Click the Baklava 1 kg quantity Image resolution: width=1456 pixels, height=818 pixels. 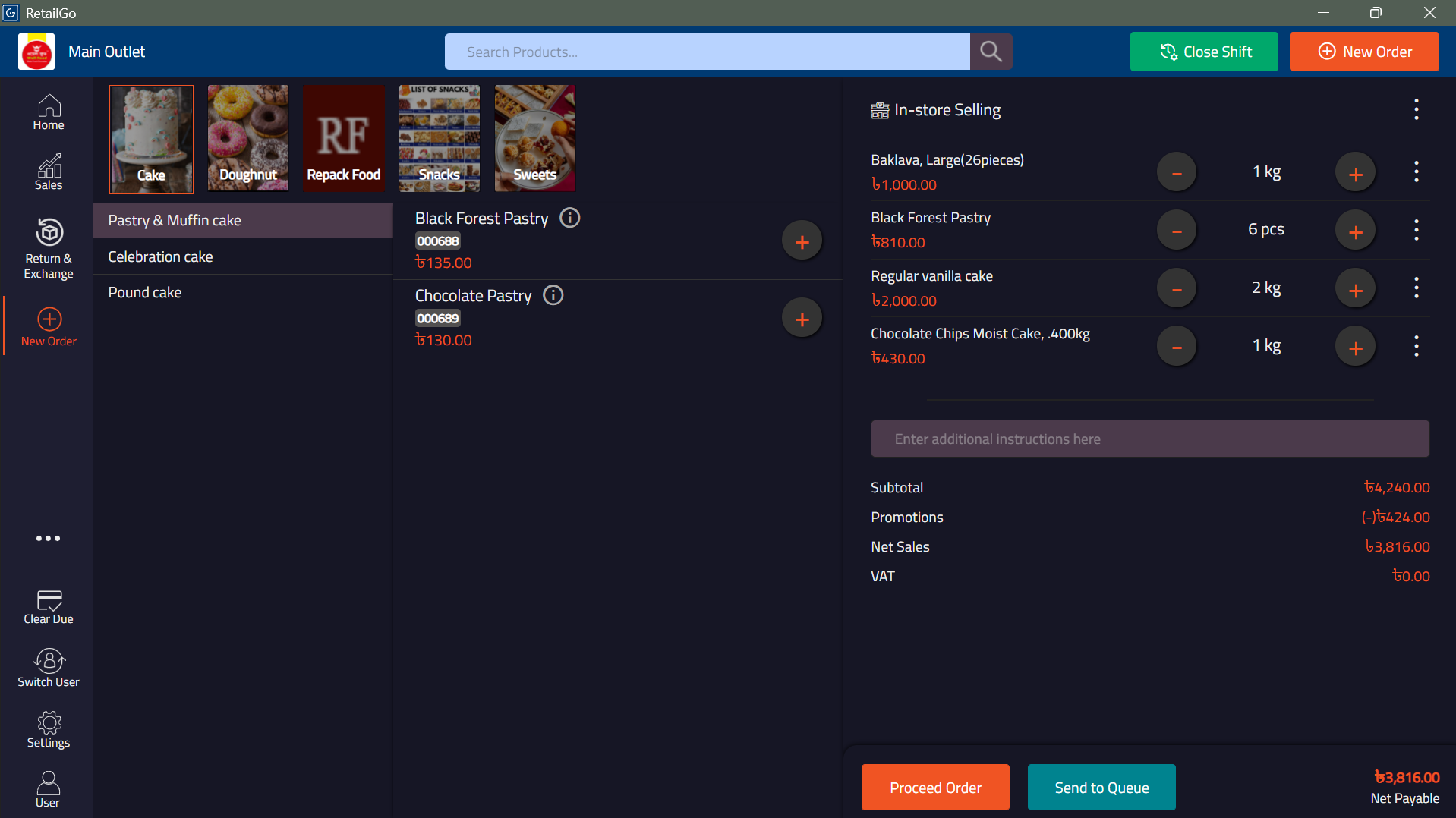click(x=1266, y=172)
